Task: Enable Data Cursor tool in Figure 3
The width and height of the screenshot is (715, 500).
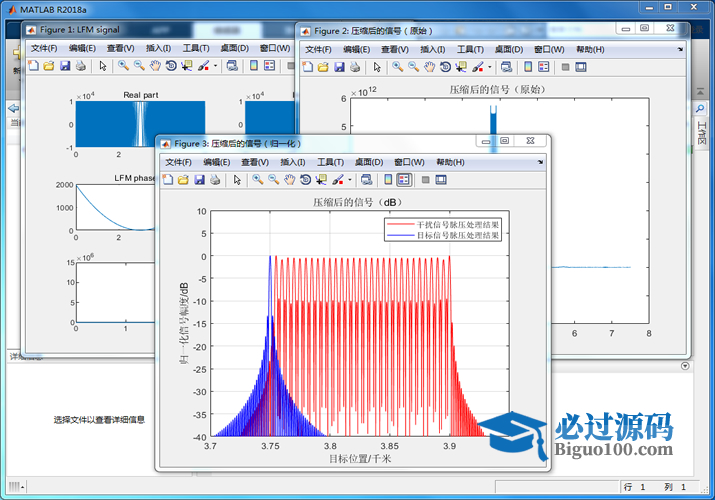Action: coord(321,180)
